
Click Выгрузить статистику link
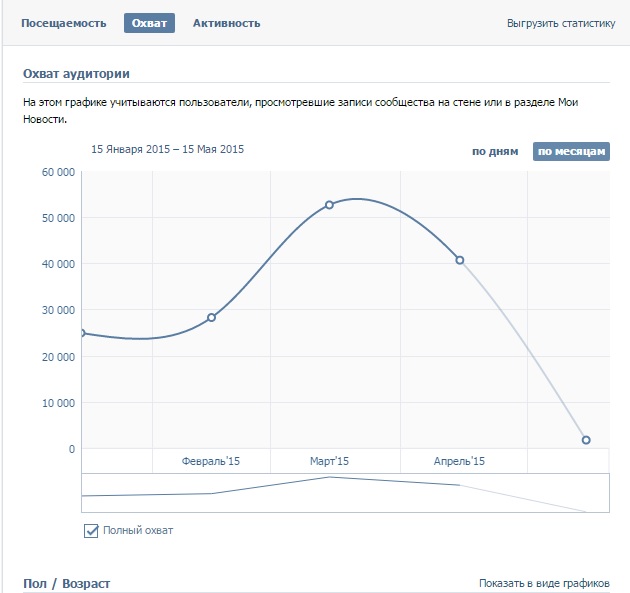point(560,23)
